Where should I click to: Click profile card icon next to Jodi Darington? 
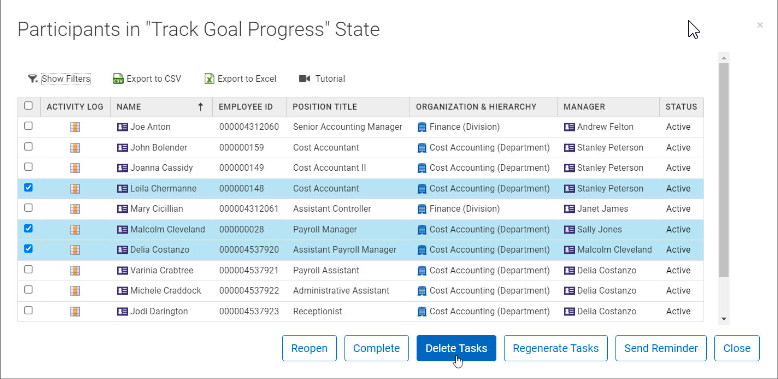click(122, 312)
